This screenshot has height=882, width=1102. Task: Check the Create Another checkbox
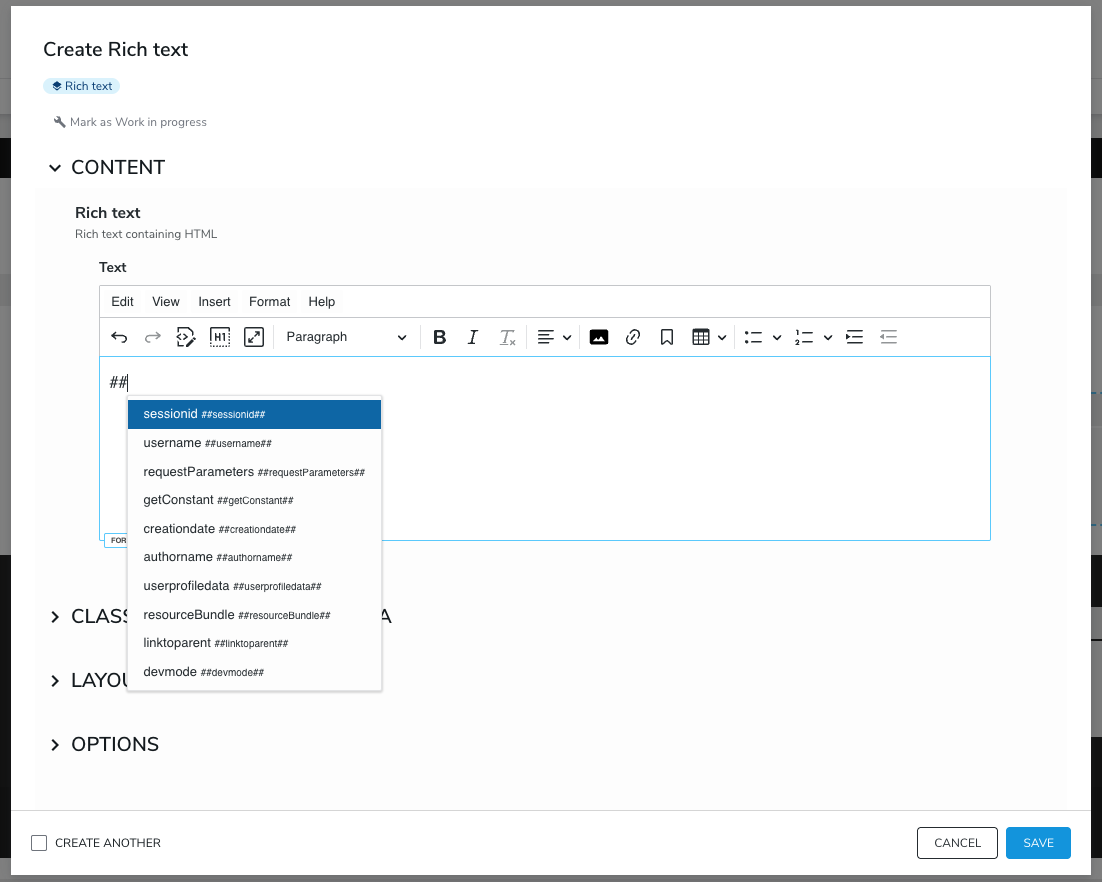tap(39, 843)
